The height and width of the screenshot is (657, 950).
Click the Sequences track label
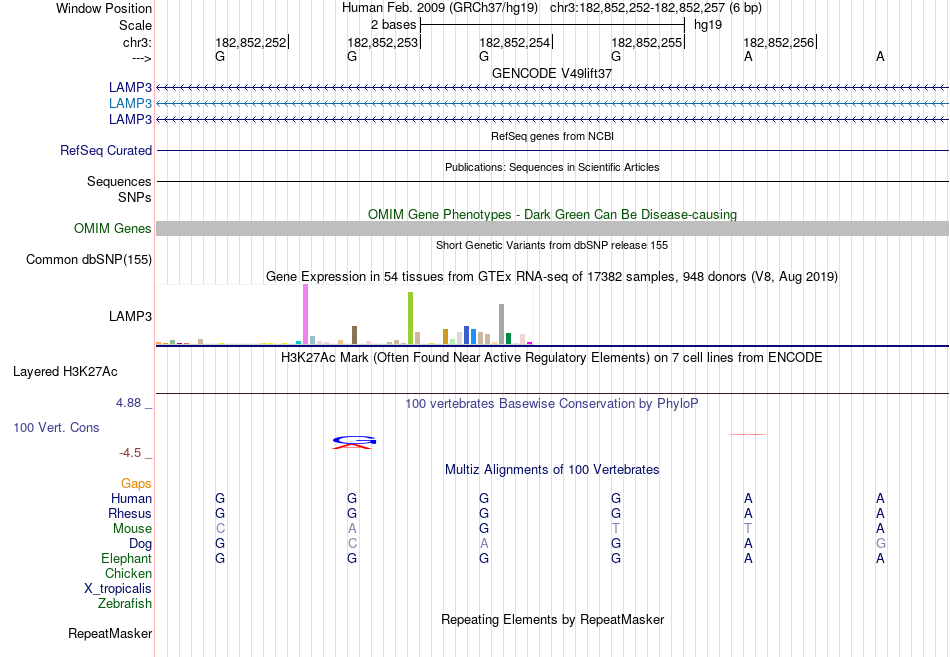pos(119,181)
